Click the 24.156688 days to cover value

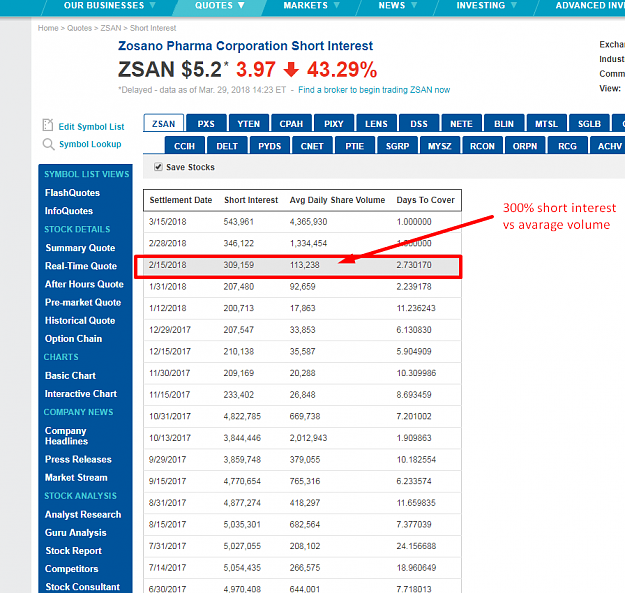click(416, 546)
